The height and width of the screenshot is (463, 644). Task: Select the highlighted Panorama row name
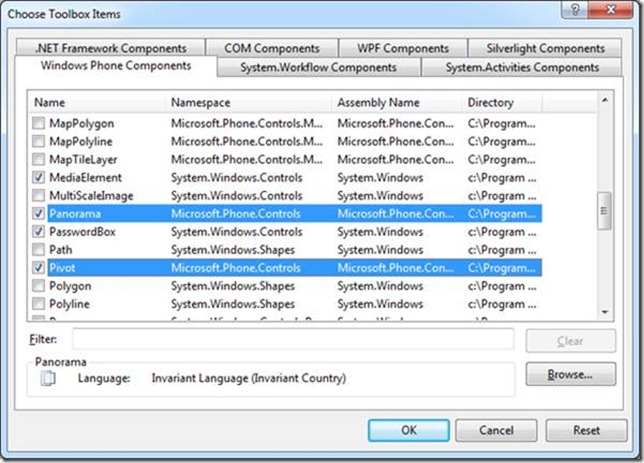[75, 214]
